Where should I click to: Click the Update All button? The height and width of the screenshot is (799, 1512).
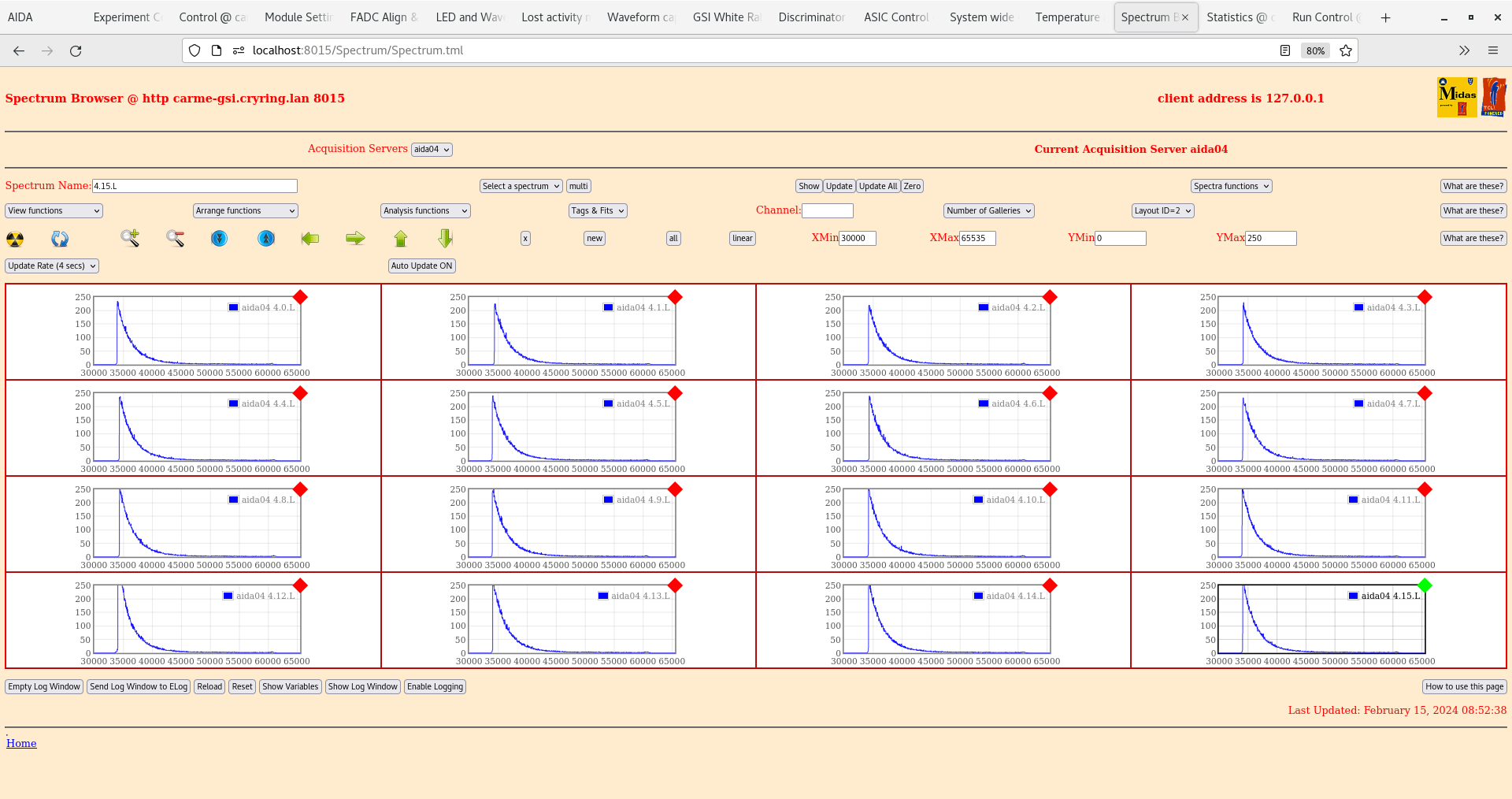coord(877,187)
